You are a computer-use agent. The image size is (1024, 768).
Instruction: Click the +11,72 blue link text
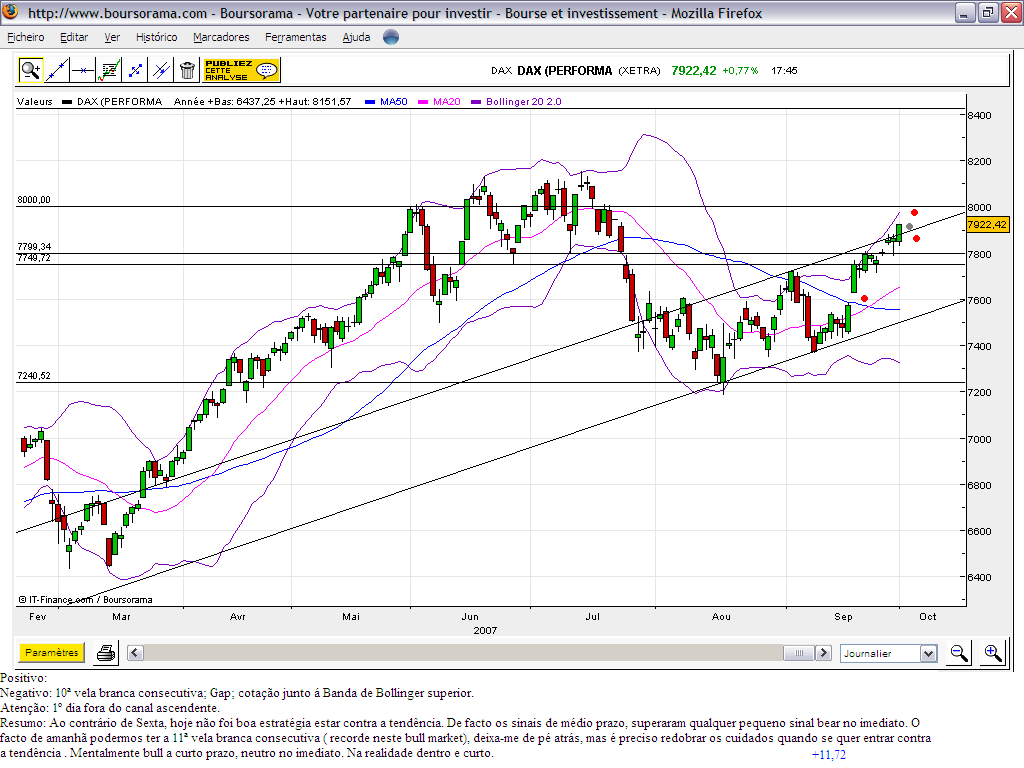pos(829,755)
